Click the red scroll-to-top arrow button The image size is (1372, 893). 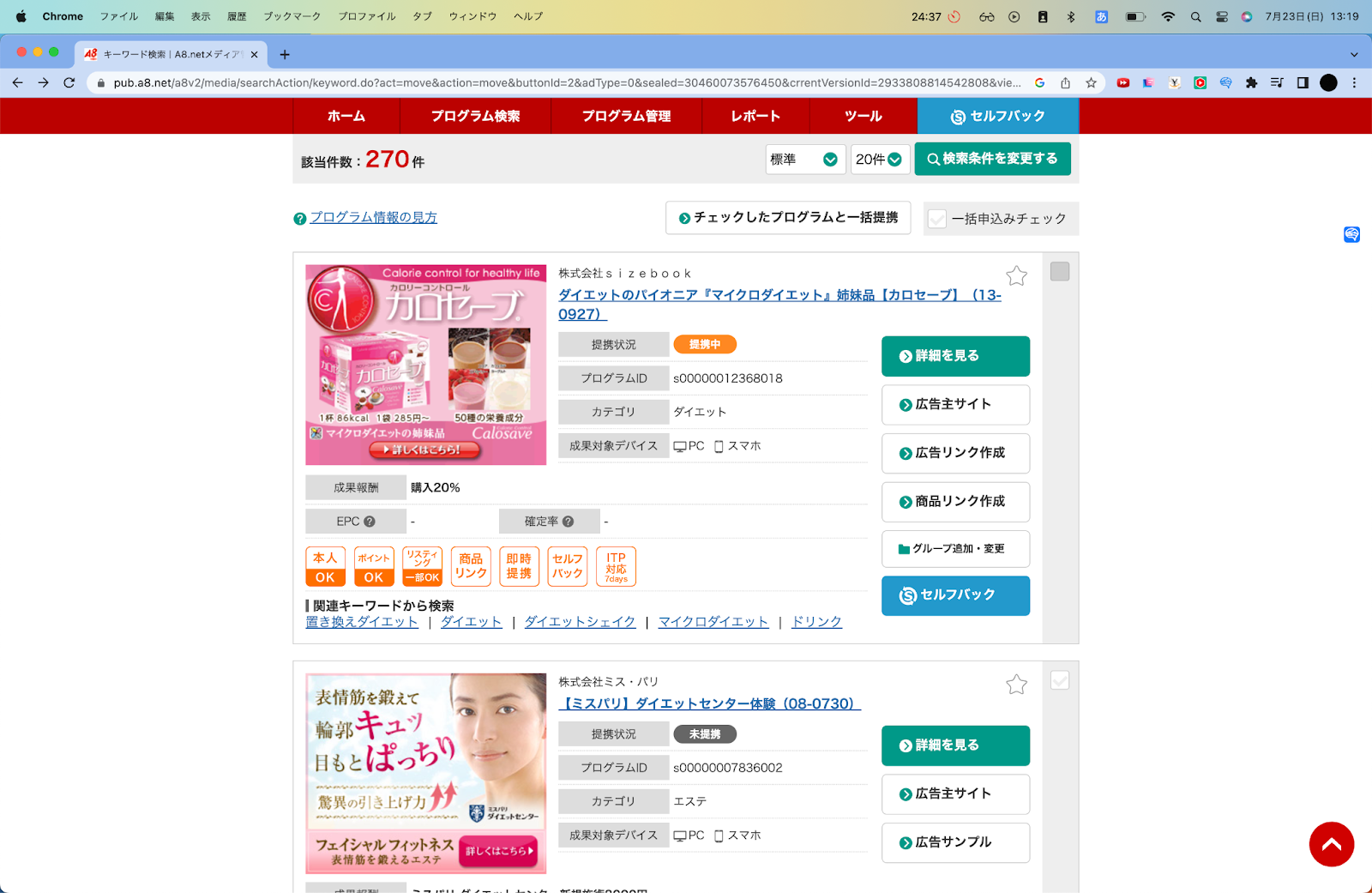coord(1332,844)
